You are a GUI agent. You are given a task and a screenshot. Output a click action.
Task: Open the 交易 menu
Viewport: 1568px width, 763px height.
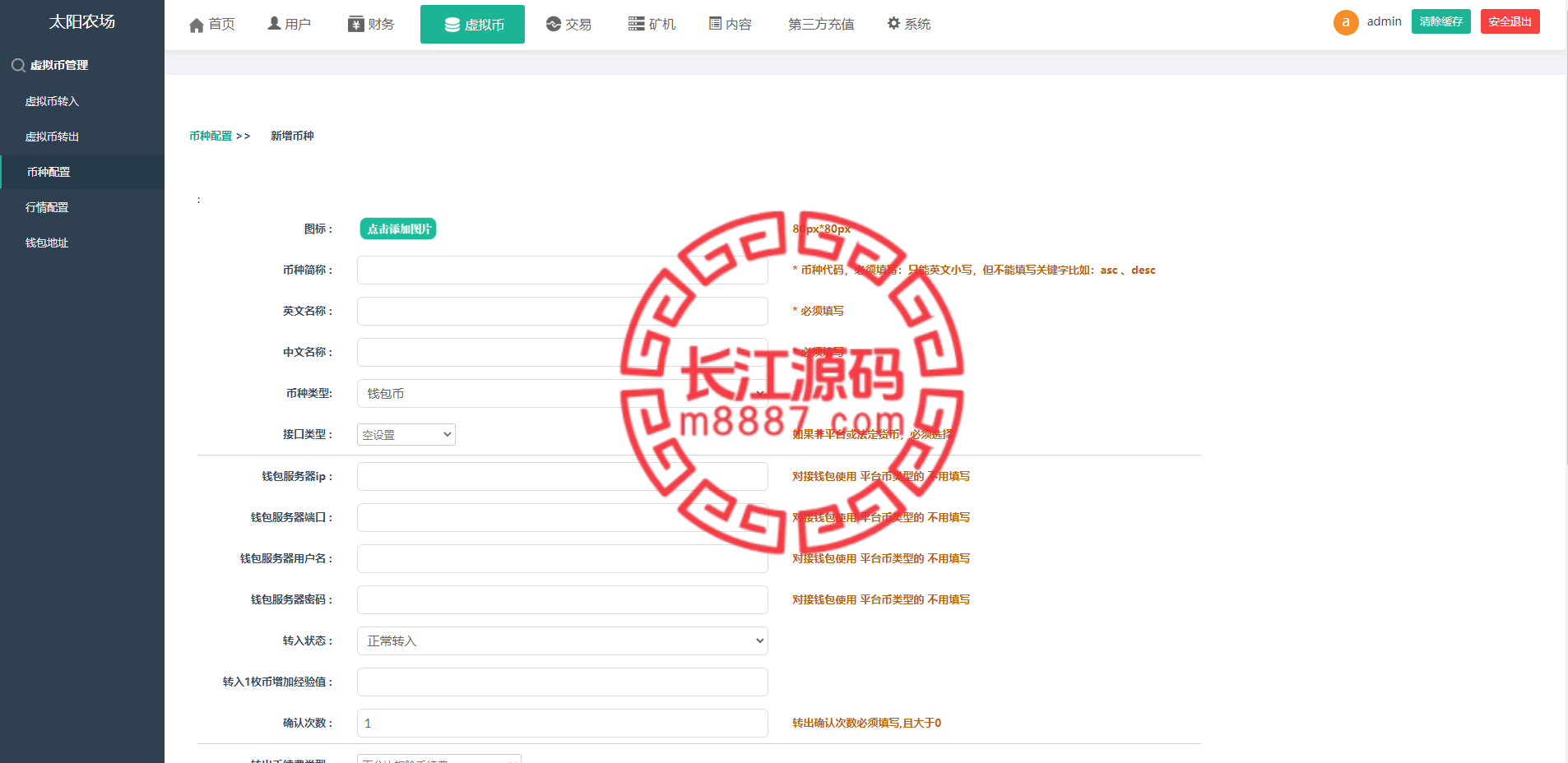coord(568,25)
